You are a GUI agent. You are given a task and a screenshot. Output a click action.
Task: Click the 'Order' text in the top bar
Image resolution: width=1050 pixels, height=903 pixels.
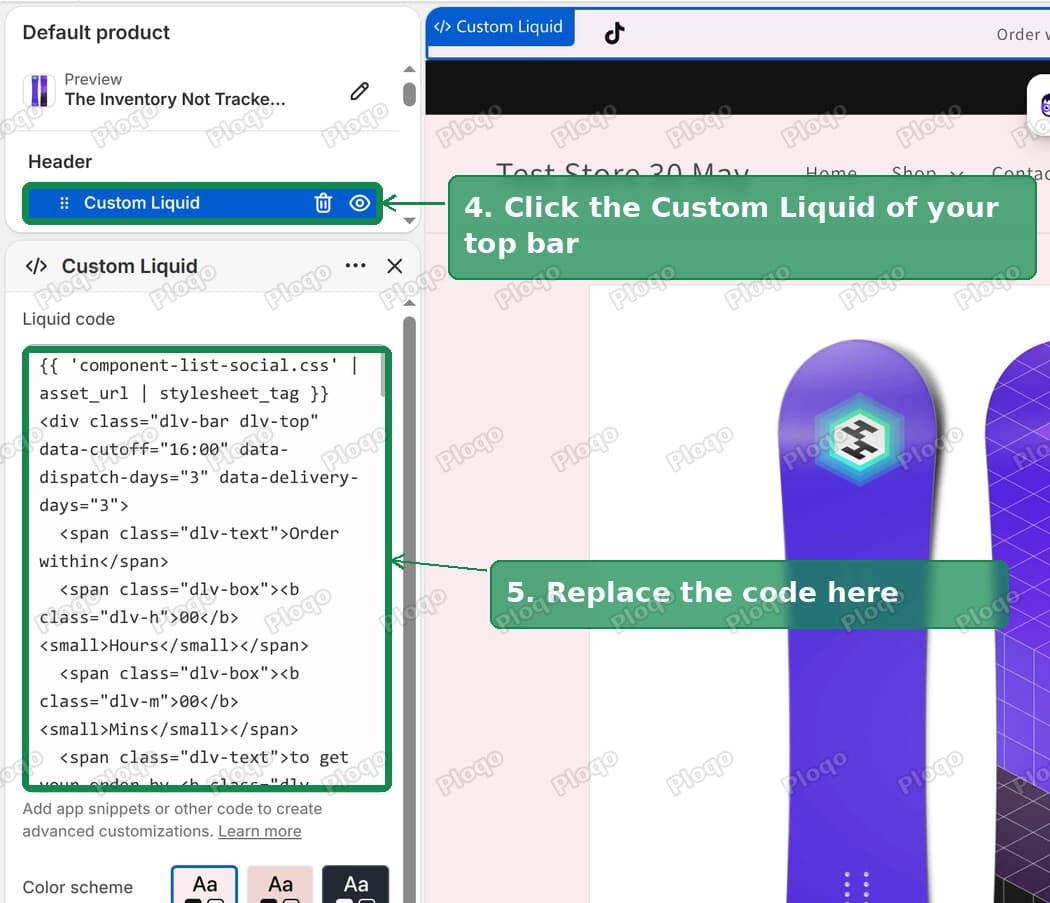tap(1018, 35)
